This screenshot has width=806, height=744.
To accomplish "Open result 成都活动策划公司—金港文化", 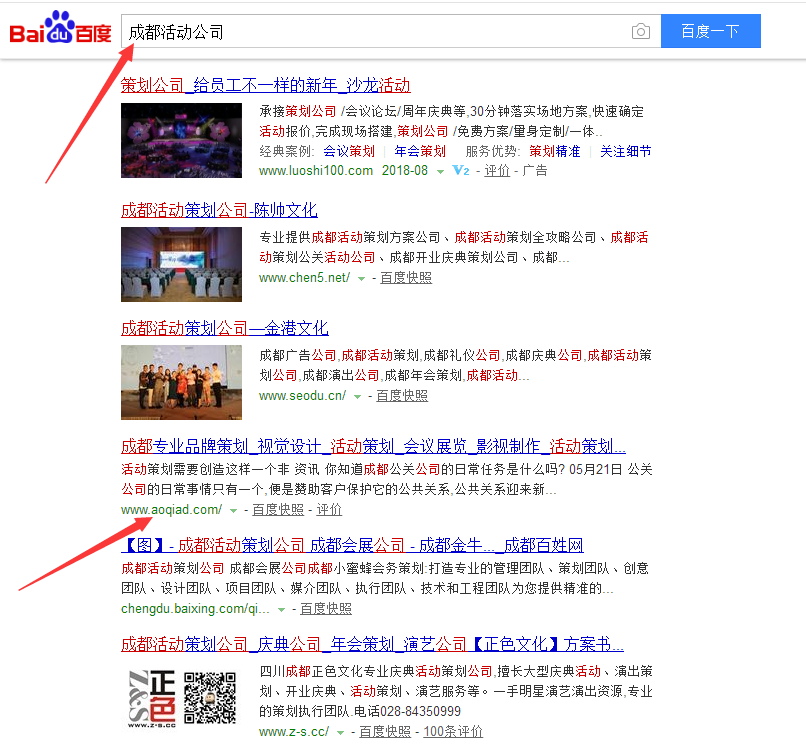I will [x=225, y=328].
